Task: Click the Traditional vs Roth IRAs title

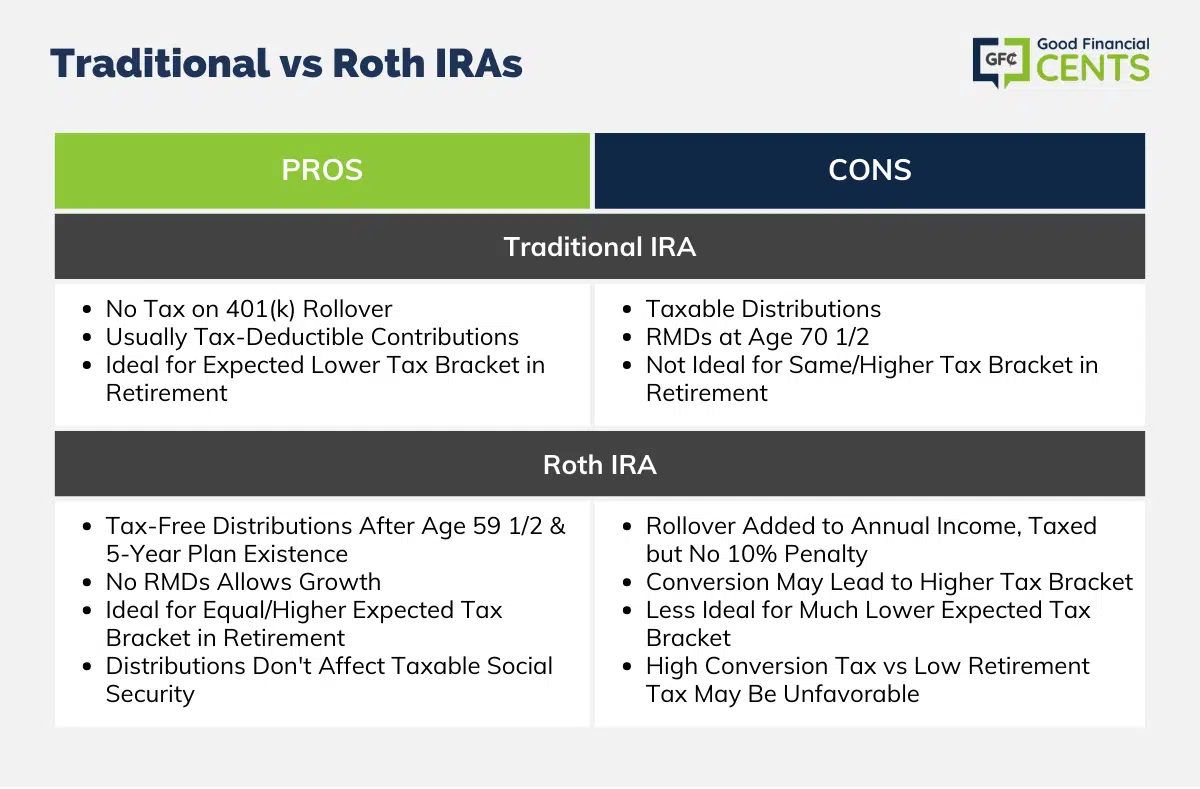Action: click(x=286, y=63)
